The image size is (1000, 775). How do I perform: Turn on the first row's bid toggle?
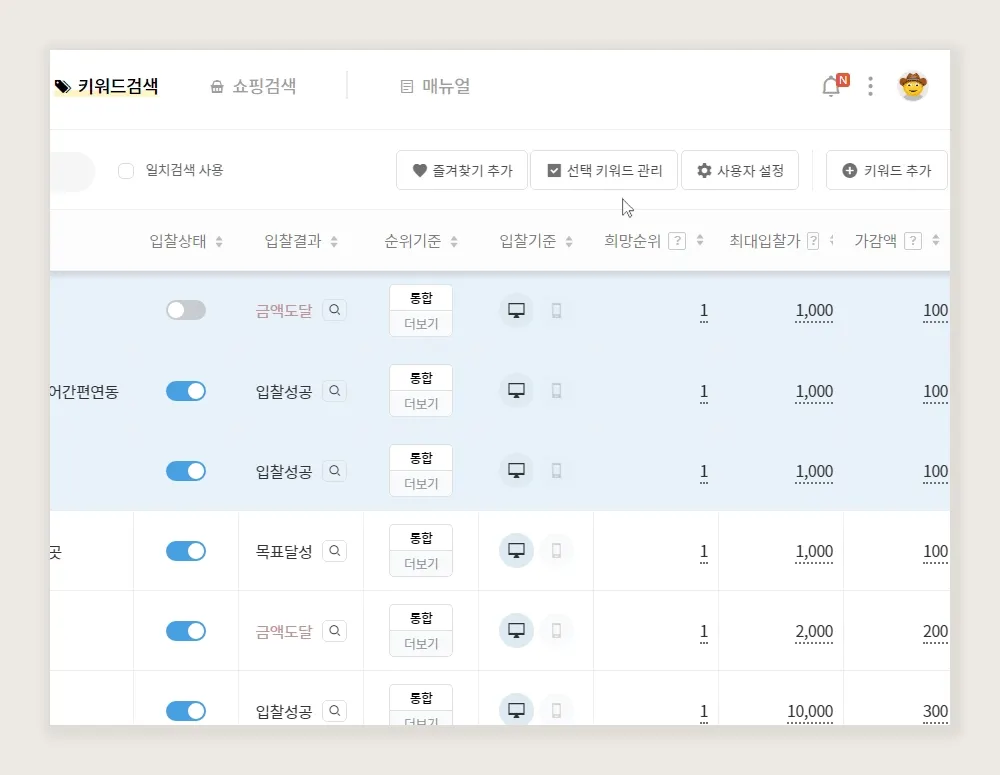point(186,311)
